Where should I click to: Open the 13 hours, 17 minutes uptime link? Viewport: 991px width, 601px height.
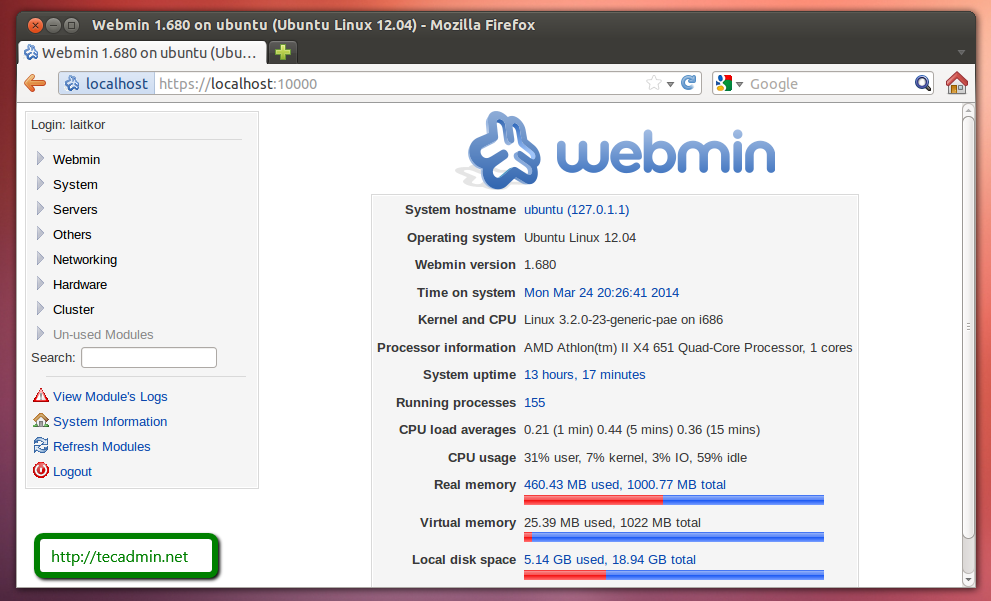(585, 375)
